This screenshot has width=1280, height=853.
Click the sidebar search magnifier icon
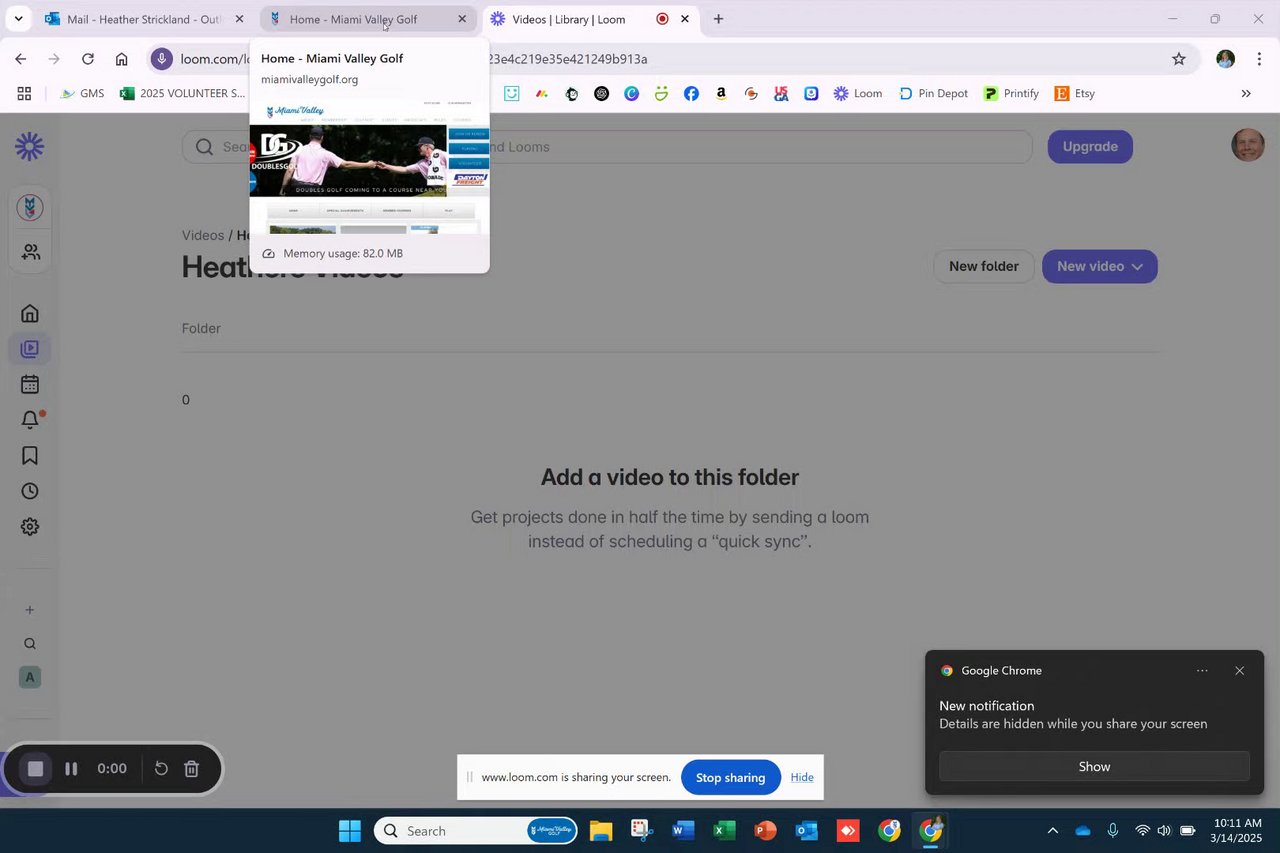pyautogui.click(x=30, y=644)
